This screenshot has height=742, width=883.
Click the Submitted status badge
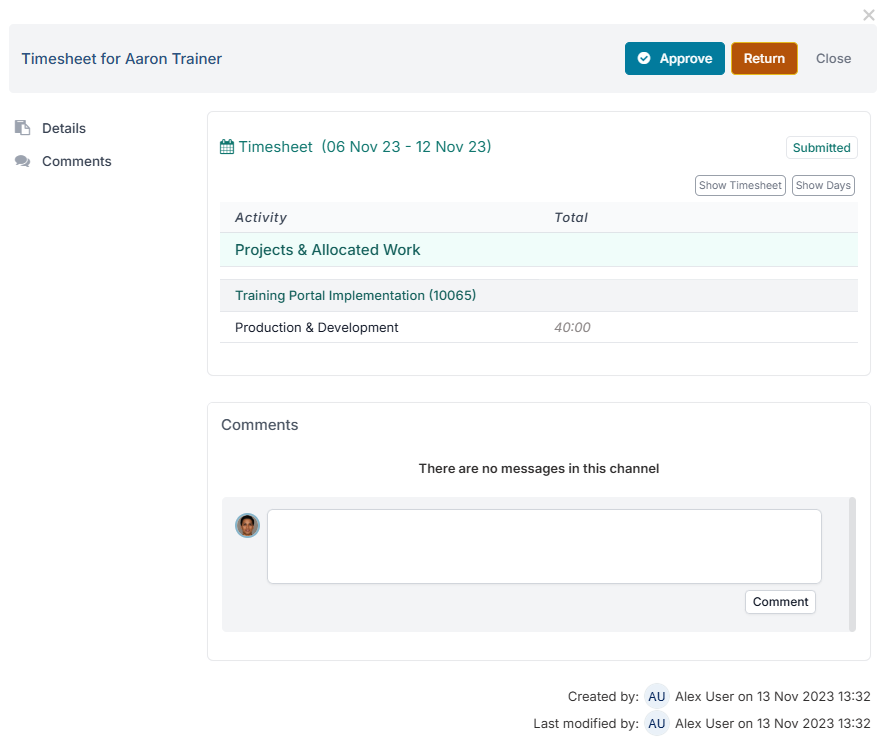(821, 148)
